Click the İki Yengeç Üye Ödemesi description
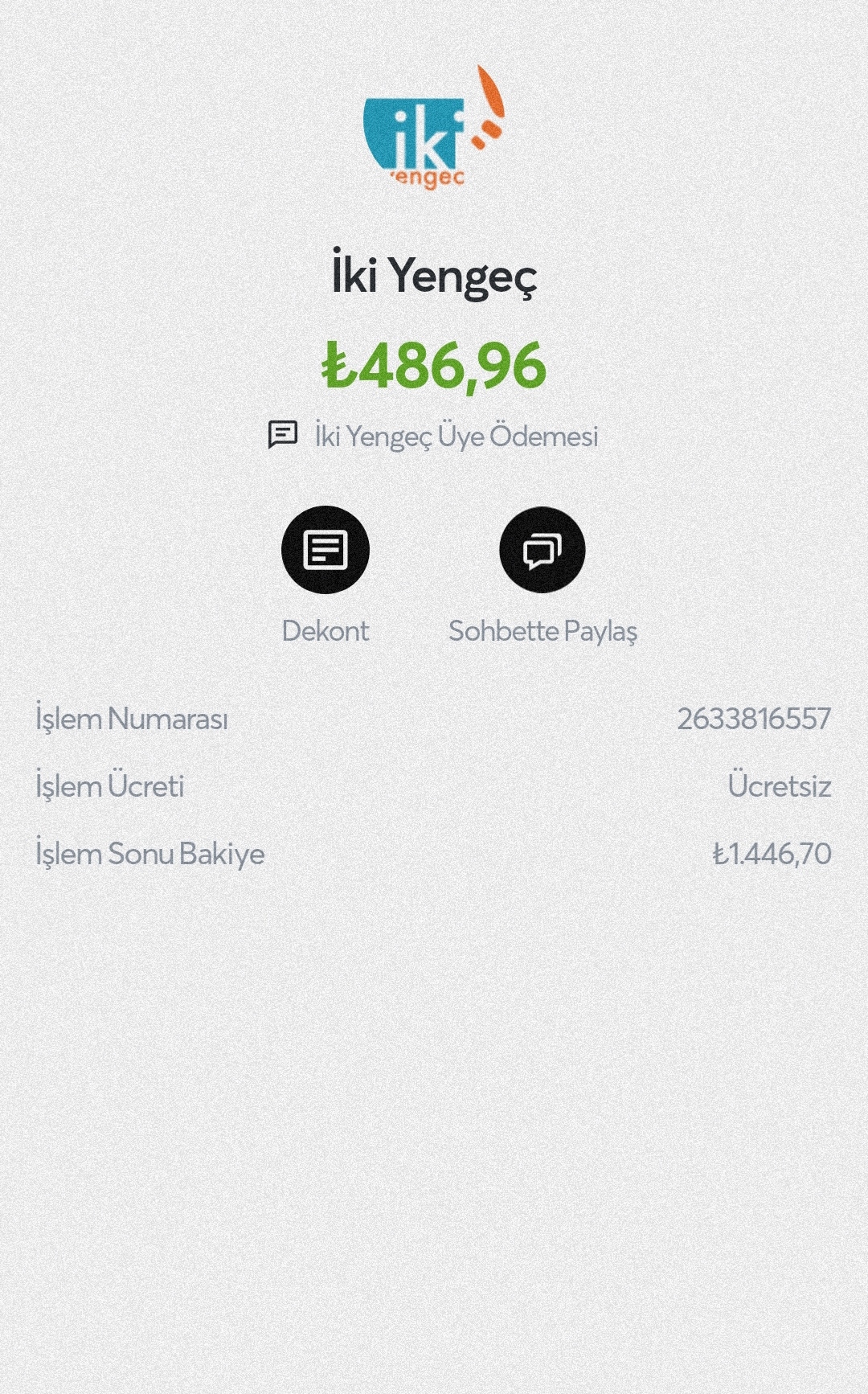 (456, 436)
